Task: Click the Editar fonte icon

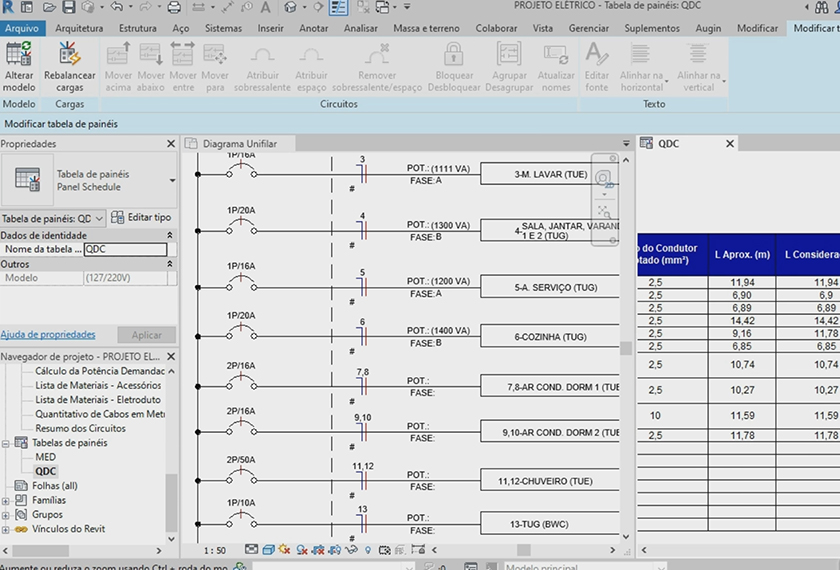Action: pyautogui.click(x=597, y=55)
